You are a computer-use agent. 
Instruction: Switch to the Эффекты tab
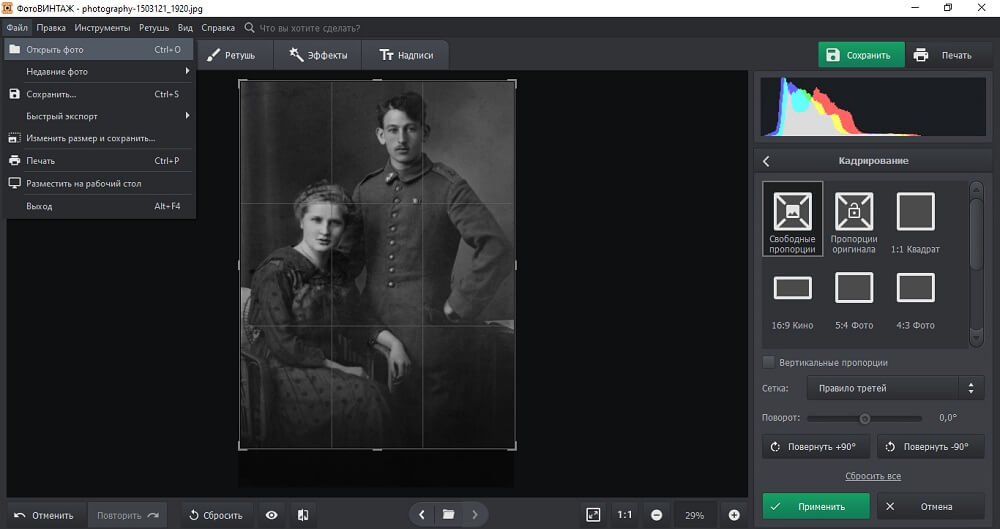click(x=318, y=56)
